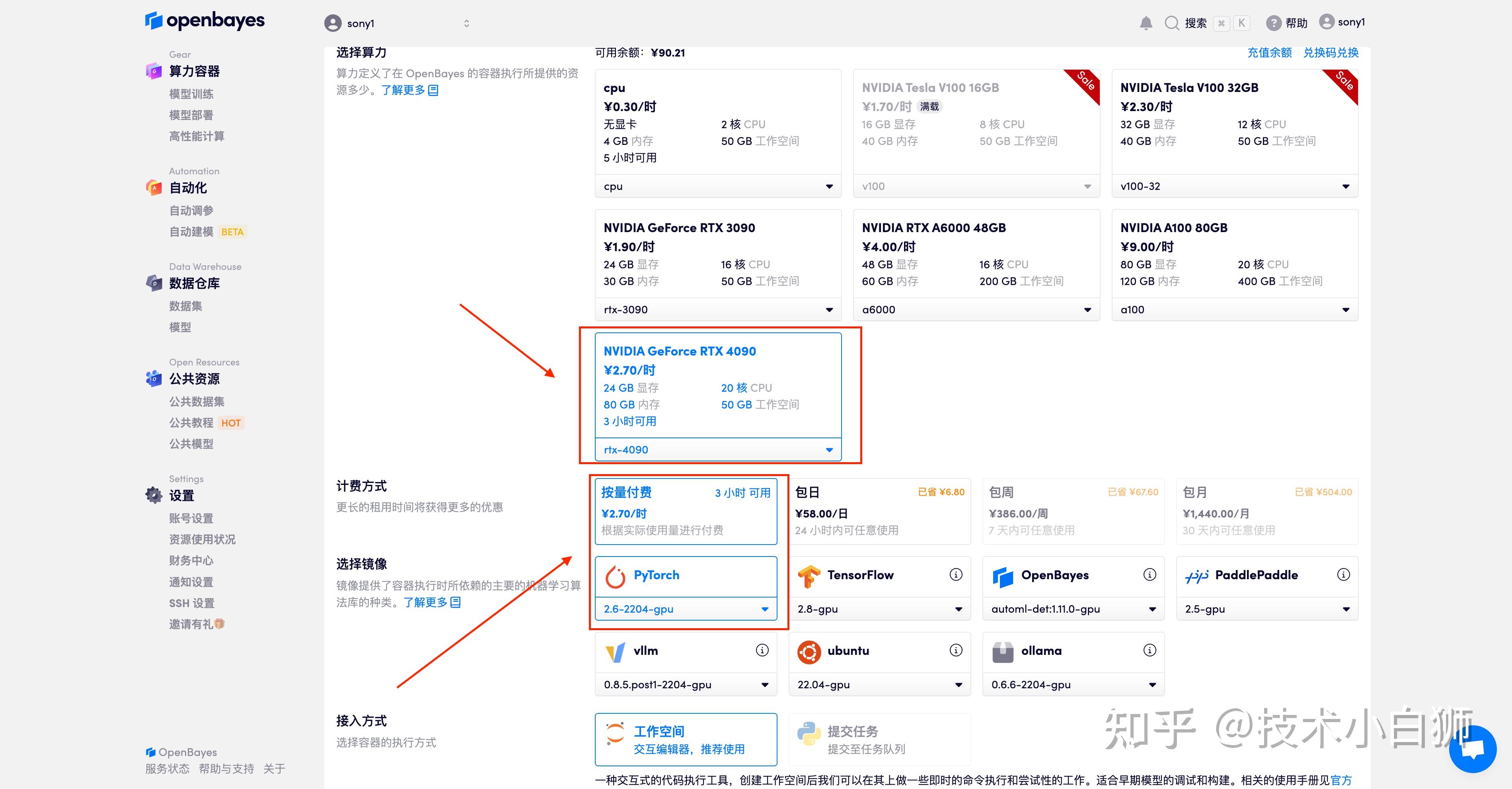Select 包月 monthly billing option

[x=1266, y=511]
